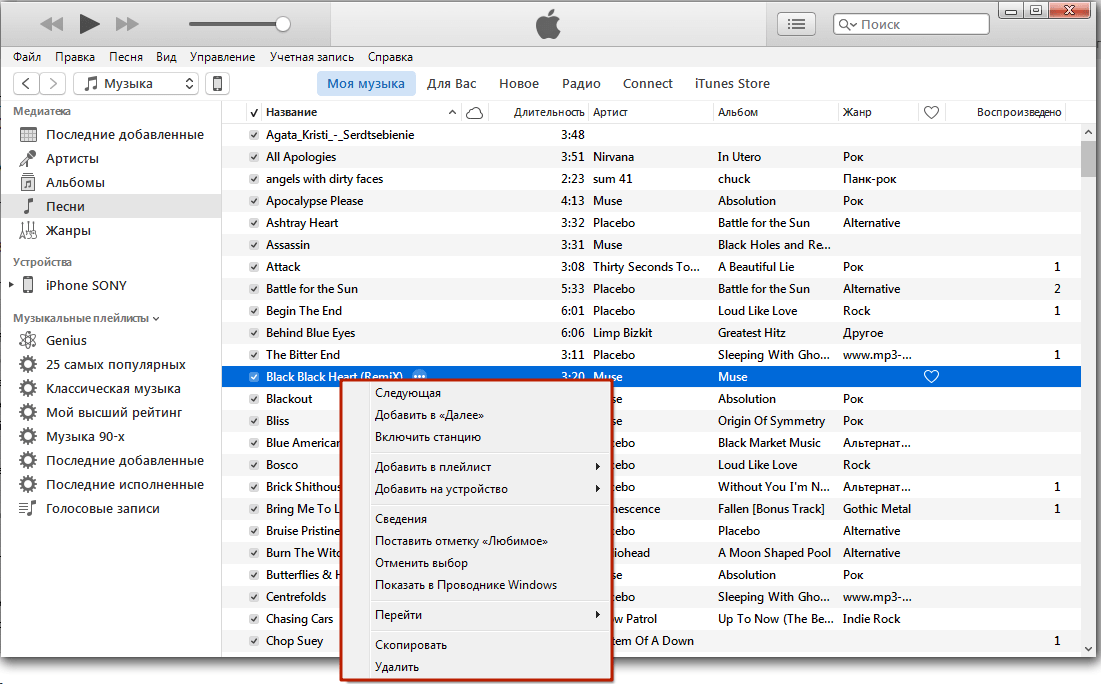Open the Файл menu
Image resolution: width=1101 pixels, height=684 pixels.
27,57
